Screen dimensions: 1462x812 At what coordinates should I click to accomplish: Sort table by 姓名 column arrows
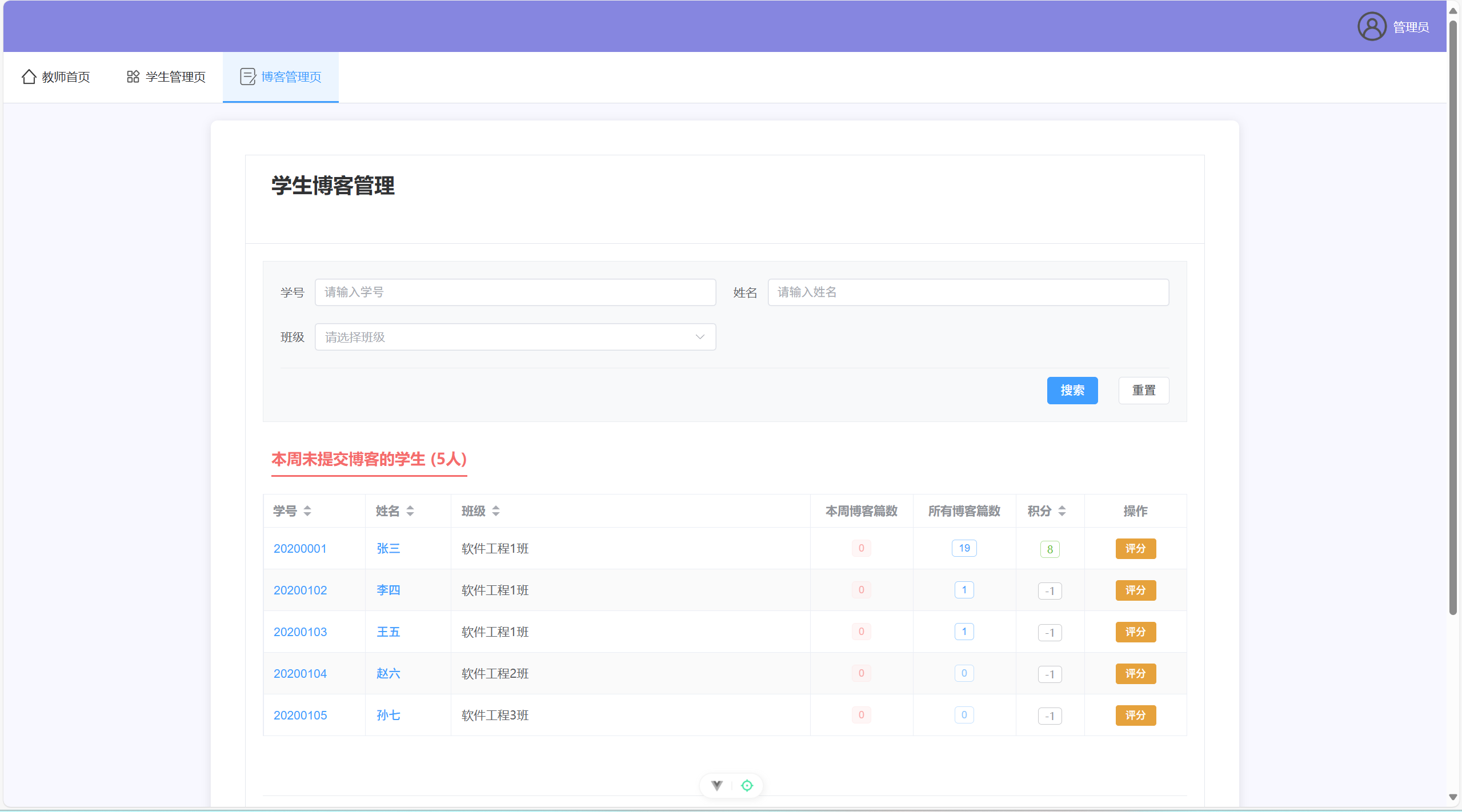pyautogui.click(x=410, y=510)
